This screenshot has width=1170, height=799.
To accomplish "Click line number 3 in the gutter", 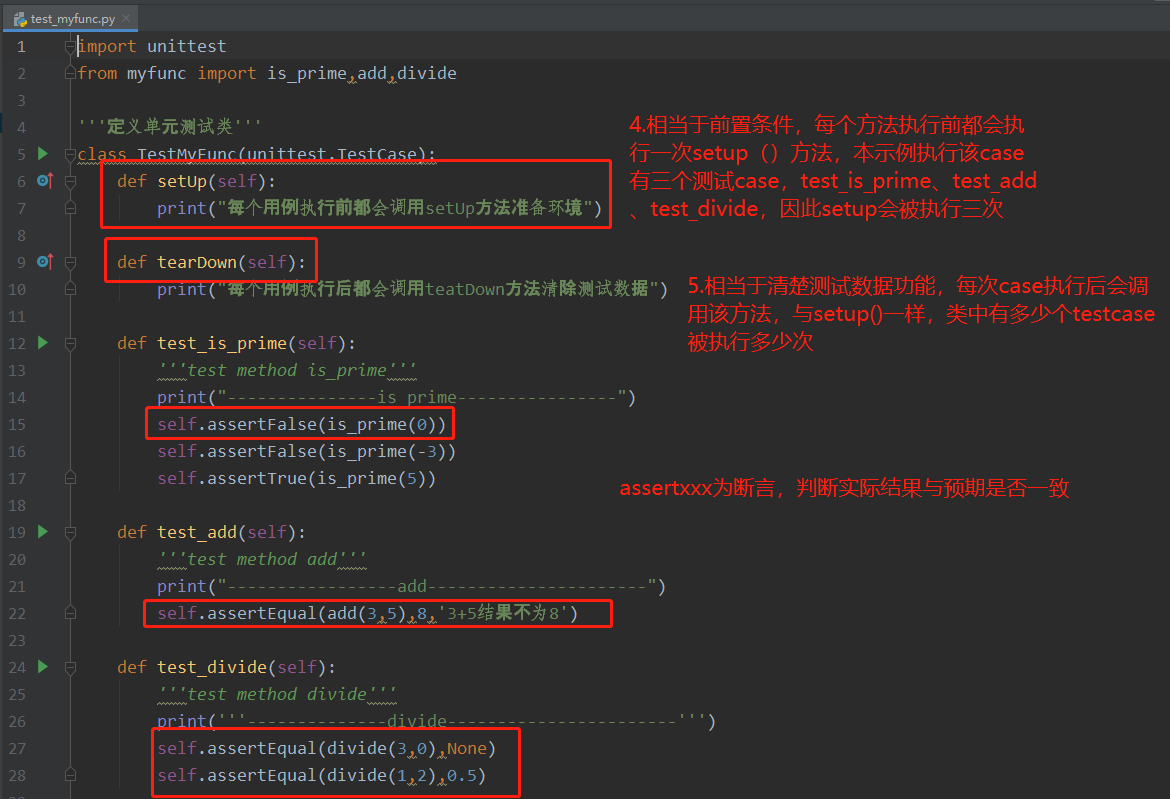I will pyautogui.click(x=21, y=100).
